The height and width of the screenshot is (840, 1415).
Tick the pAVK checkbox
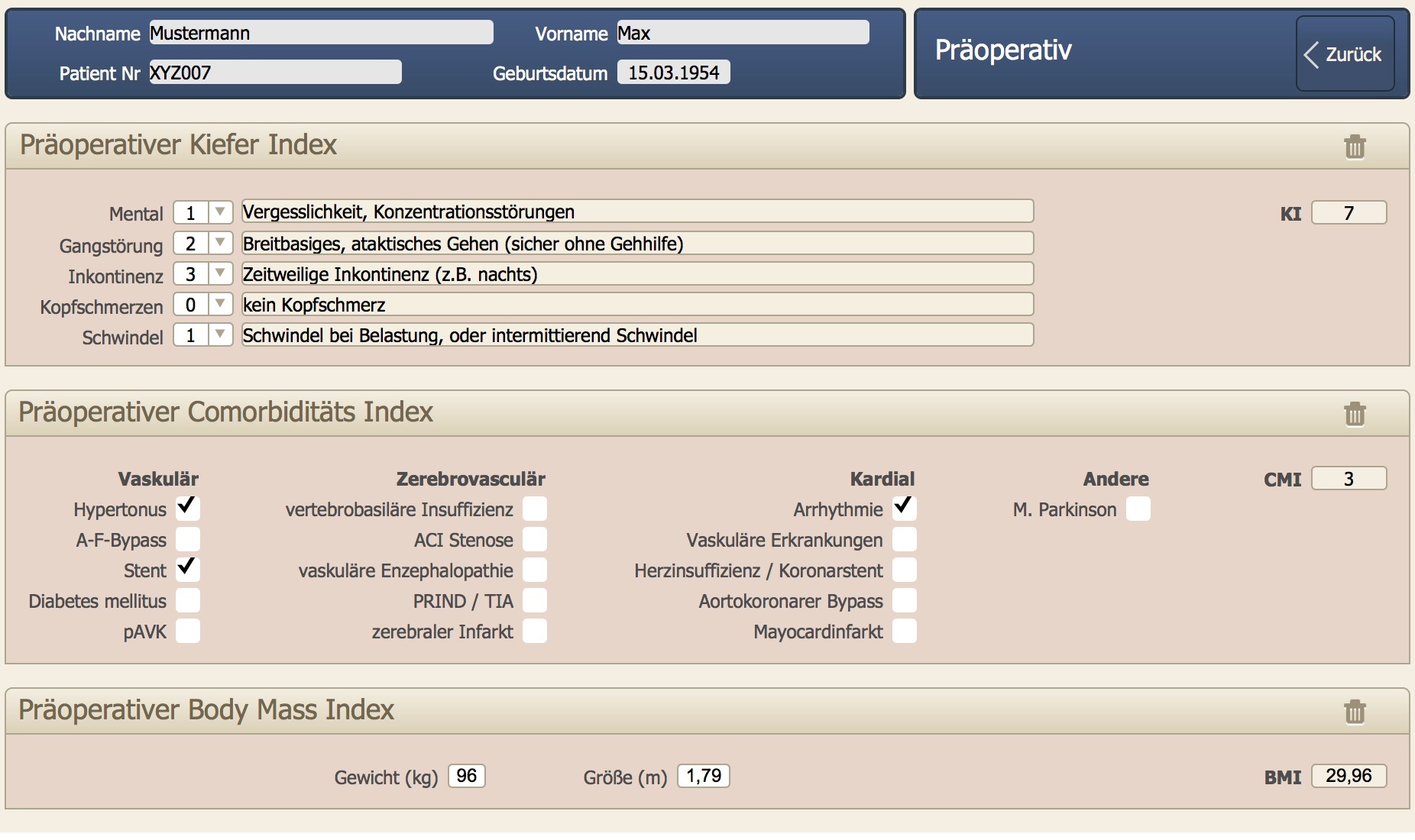tap(187, 631)
